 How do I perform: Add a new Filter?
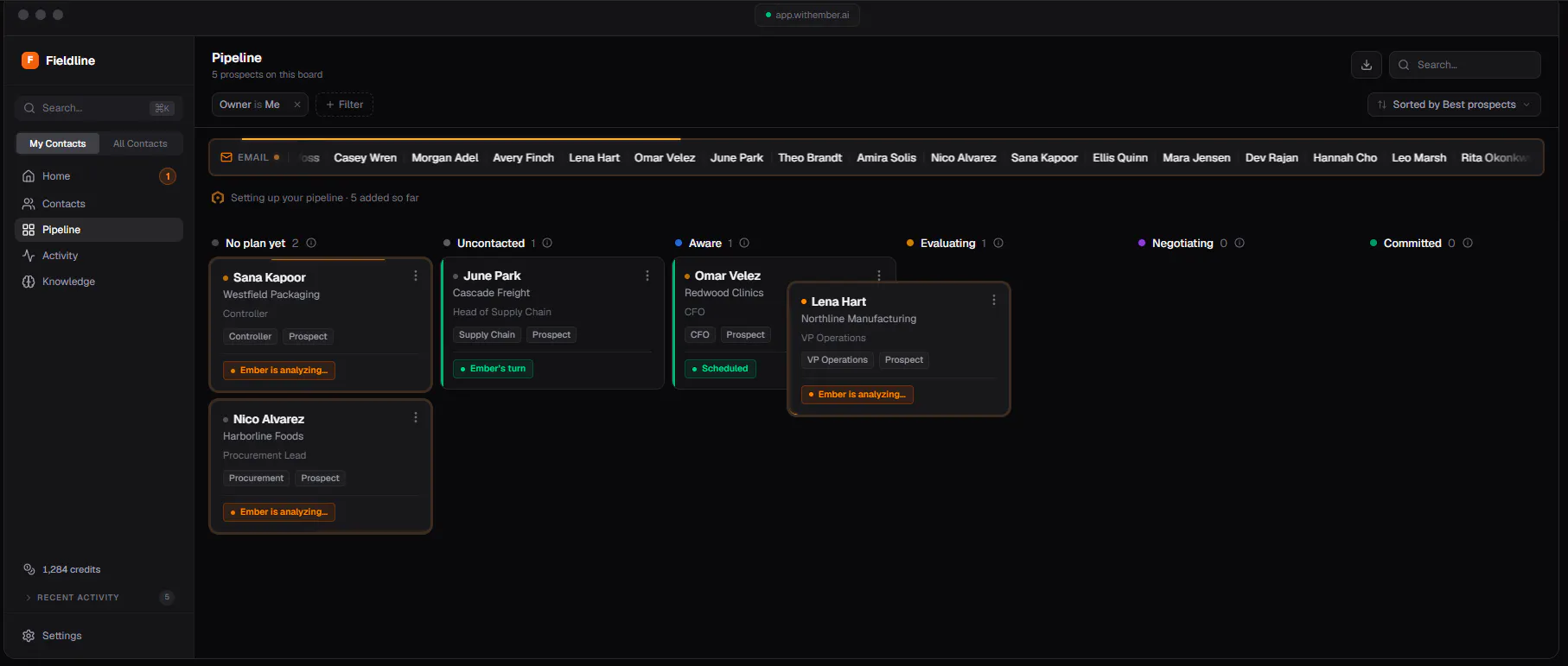344,105
